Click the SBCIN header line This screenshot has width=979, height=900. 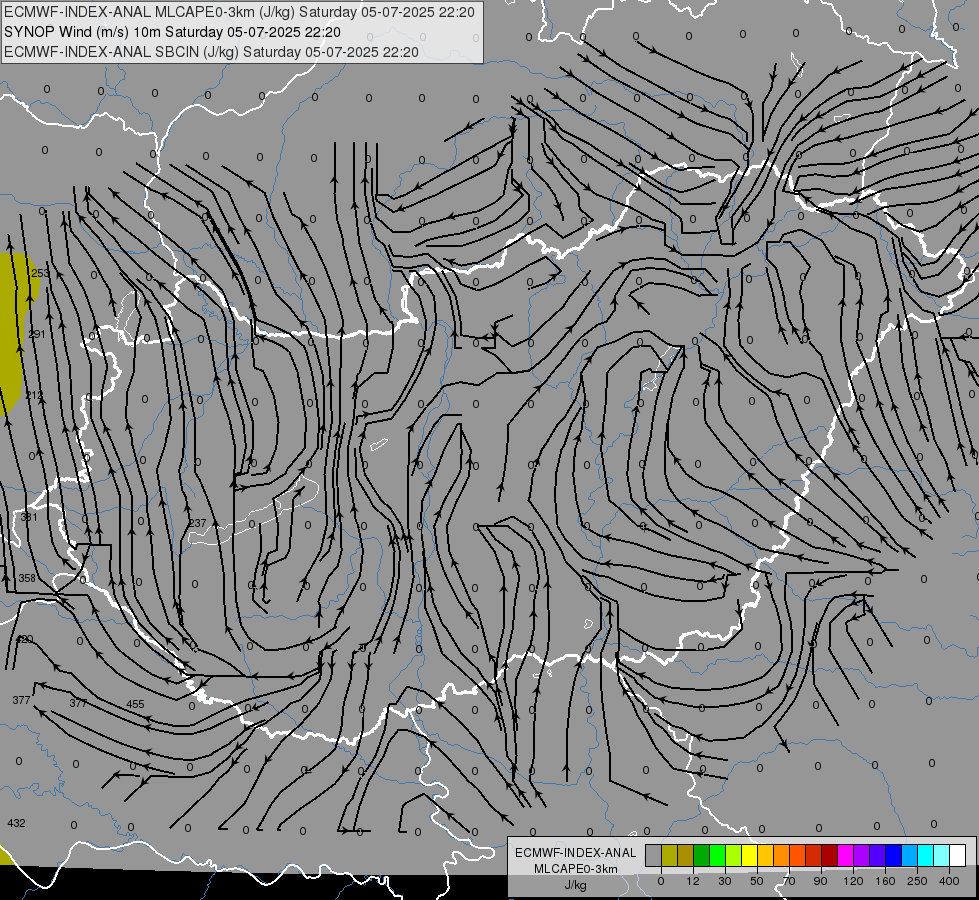tap(211, 52)
